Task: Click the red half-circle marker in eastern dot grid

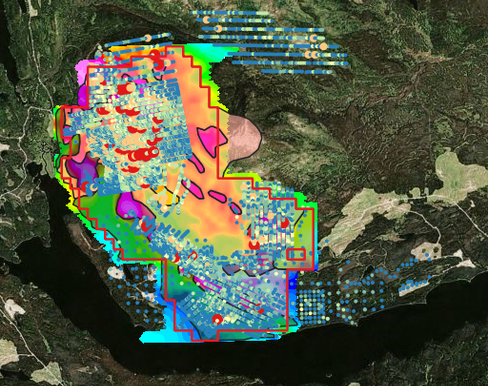Action: tap(284, 223)
